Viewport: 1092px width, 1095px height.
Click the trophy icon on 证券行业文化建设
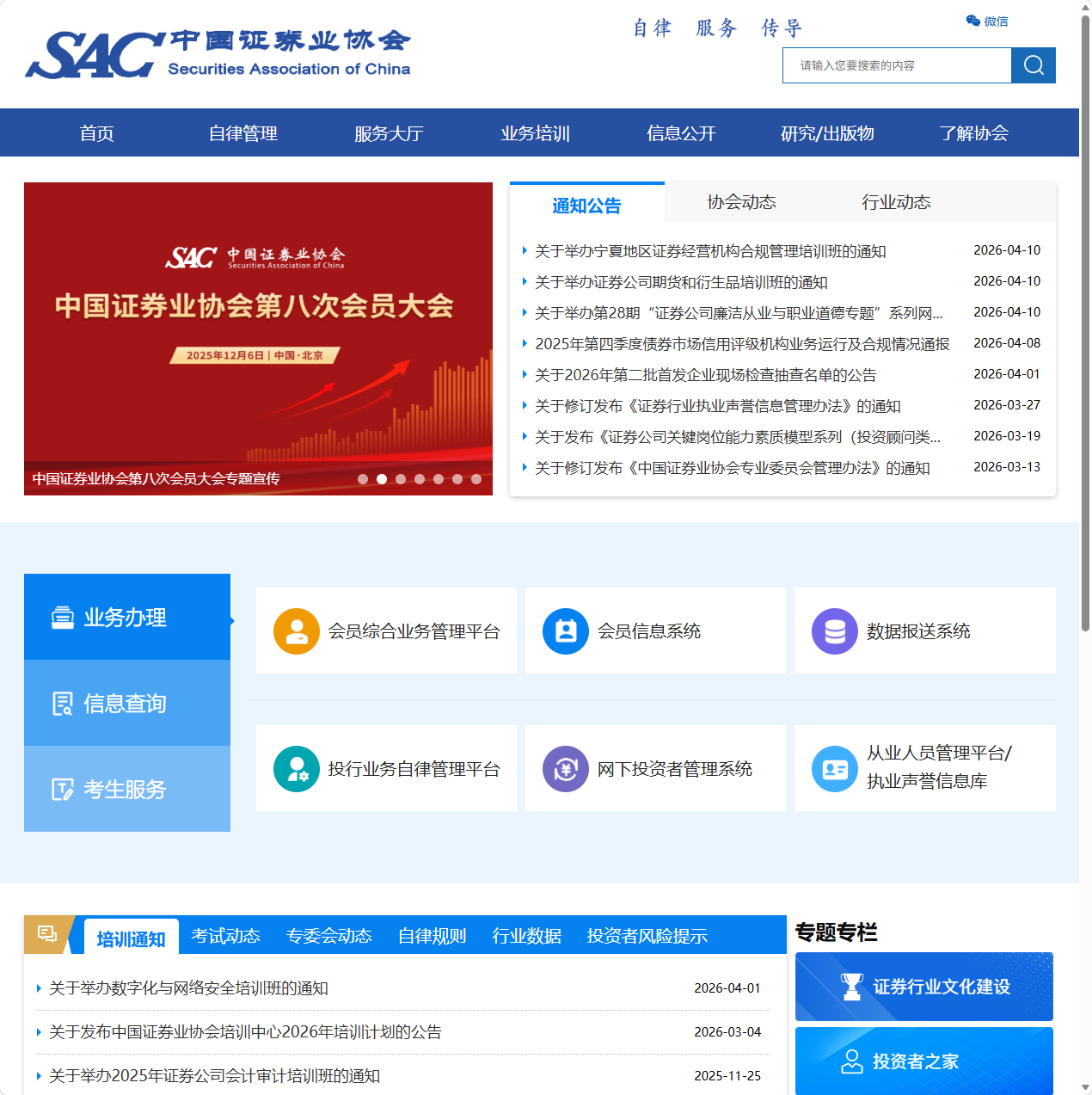[x=854, y=986]
